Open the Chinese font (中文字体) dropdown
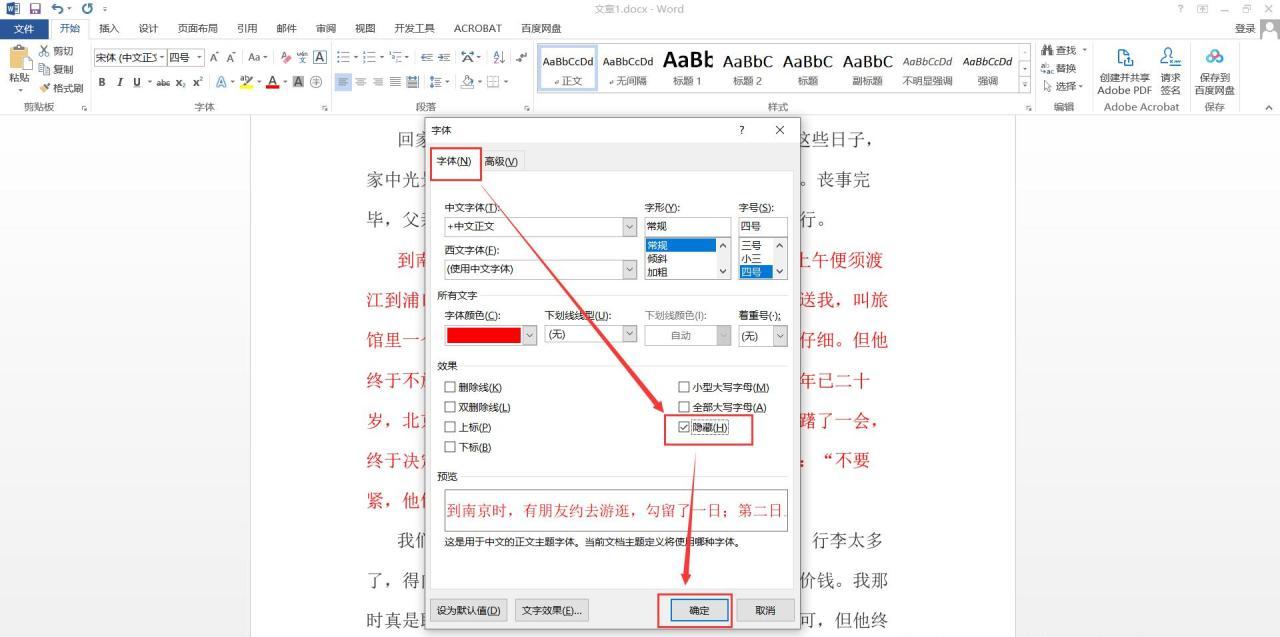 tap(629, 226)
